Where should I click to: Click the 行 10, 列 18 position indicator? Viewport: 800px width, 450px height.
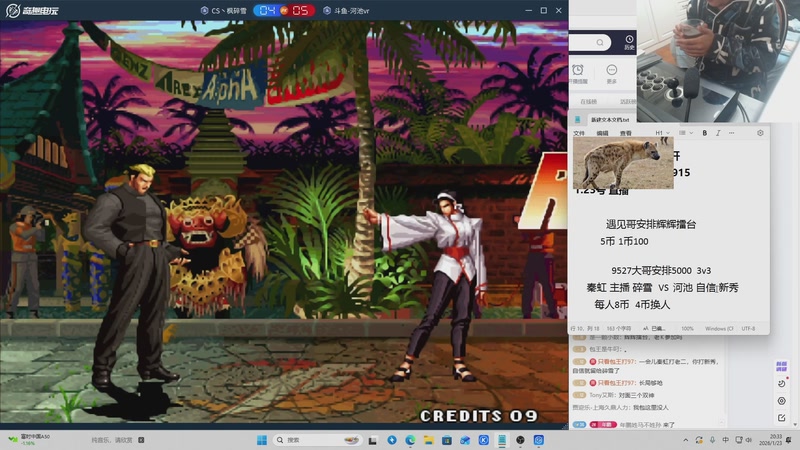(585, 329)
